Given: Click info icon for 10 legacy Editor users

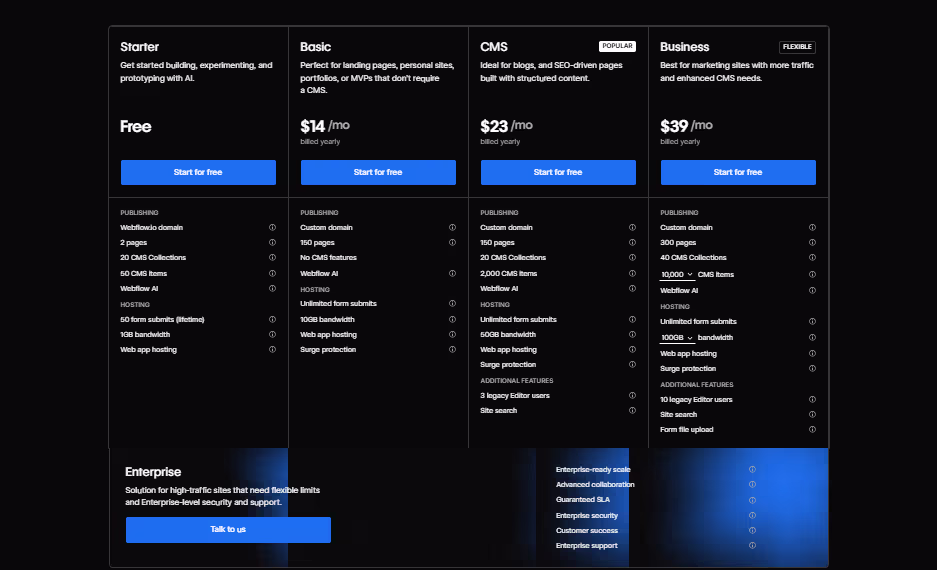Looking at the screenshot, I should 812,399.
